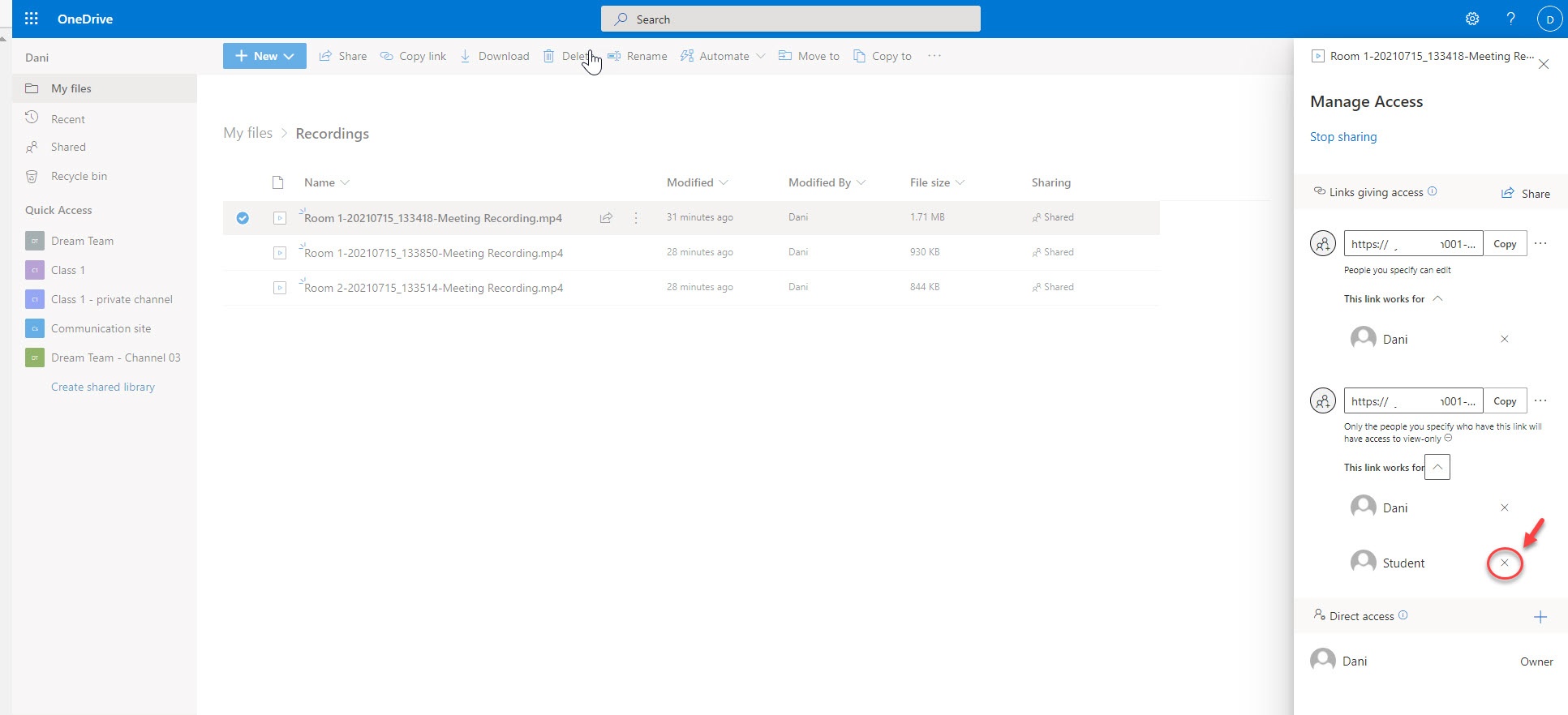Viewport: 1568px width, 715px height.
Task: Click Shared status of Room 1-20210715_133850 row
Action: 1053,252
